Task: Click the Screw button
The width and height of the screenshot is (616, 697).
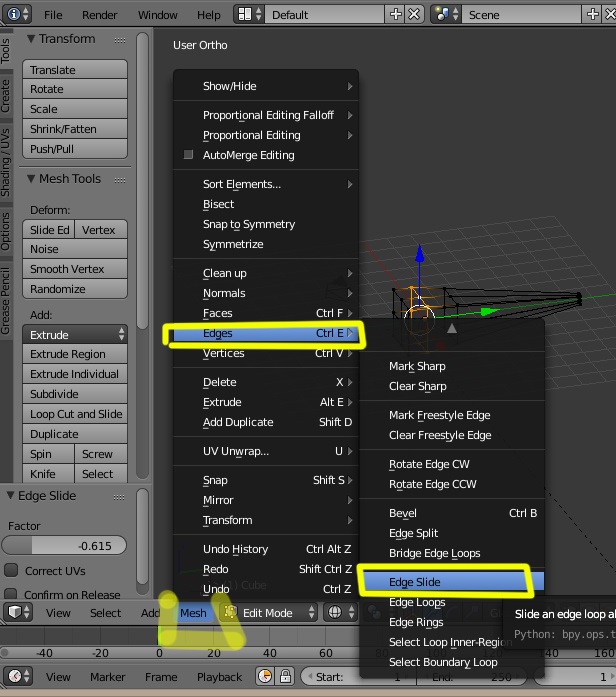Action: (x=101, y=453)
